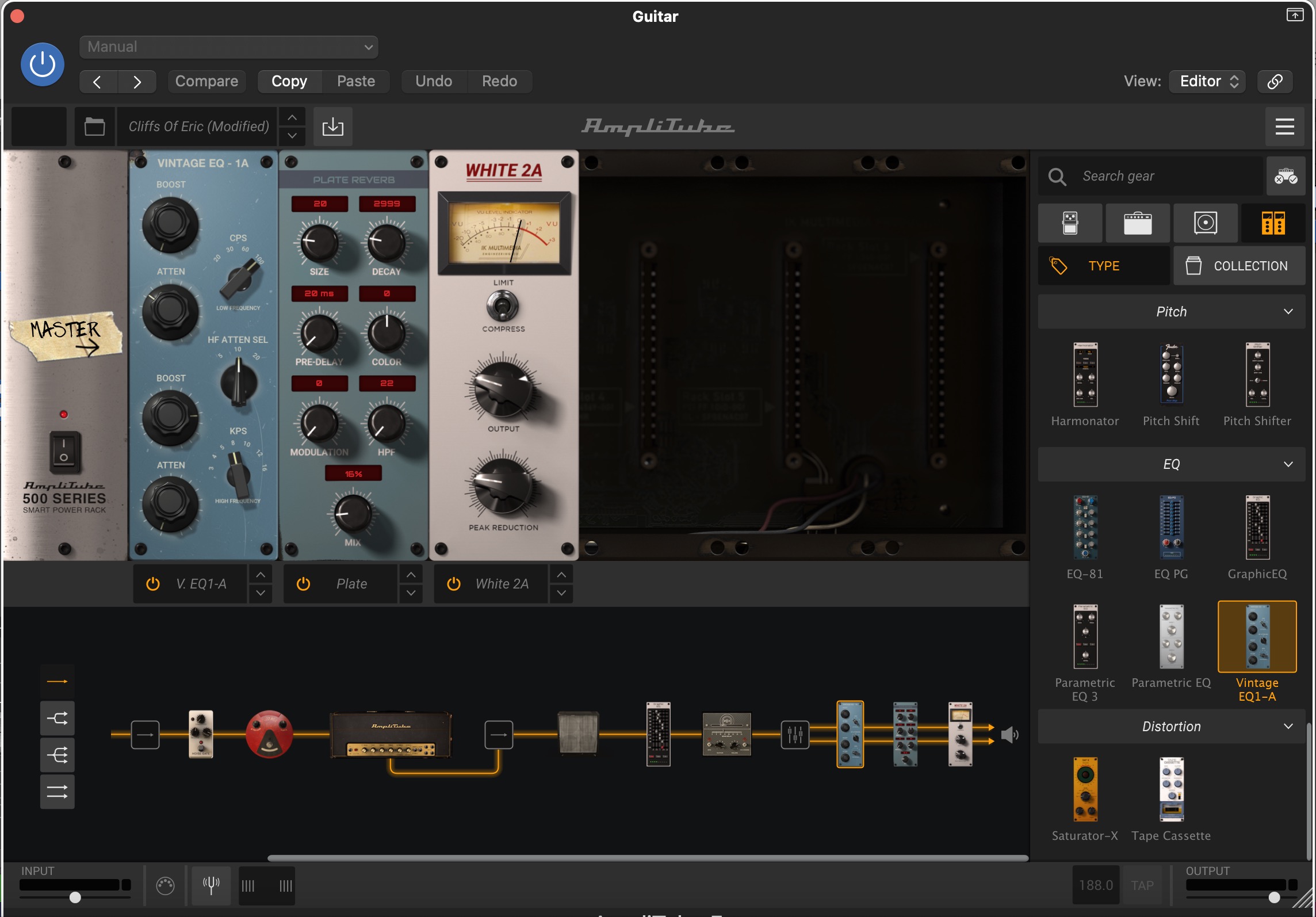Click the Search gear field

[x=1150, y=176]
